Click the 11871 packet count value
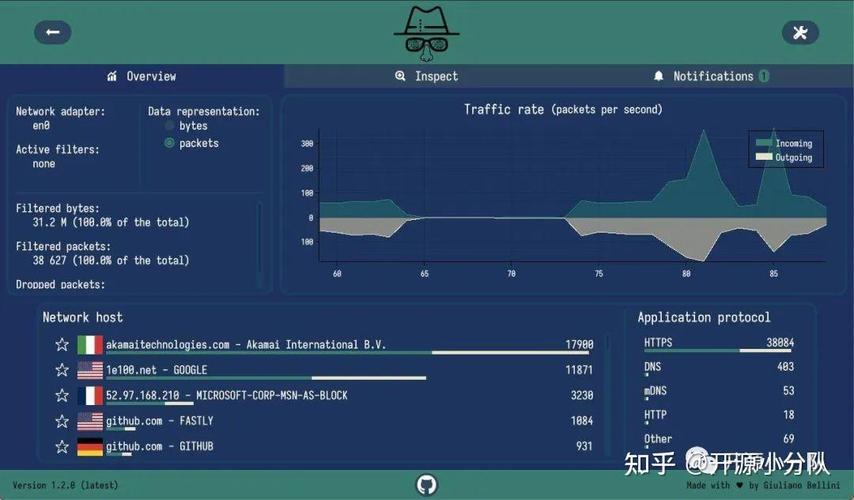This screenshot has height=500, width=854. pyautogui.click(x=579, y=370)
